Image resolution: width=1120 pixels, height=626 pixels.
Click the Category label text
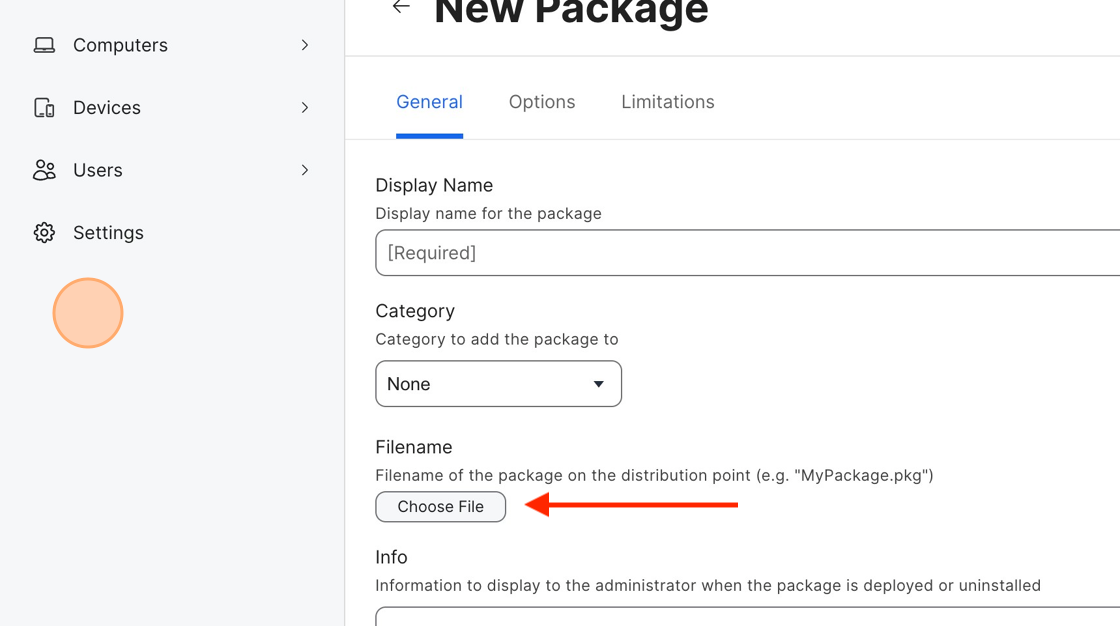415,311
